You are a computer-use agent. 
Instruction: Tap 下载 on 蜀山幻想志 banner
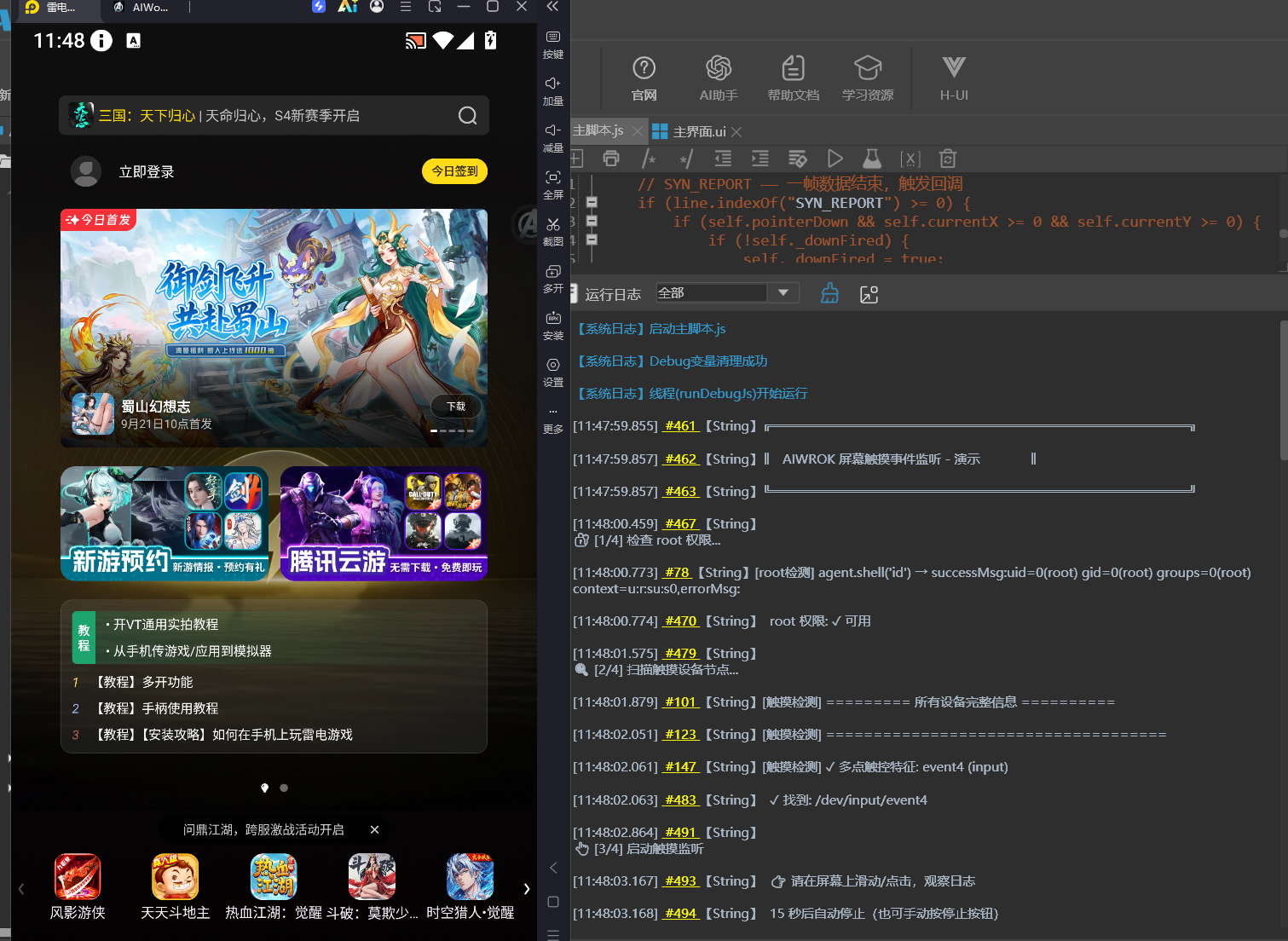click(x=456, y=407)
